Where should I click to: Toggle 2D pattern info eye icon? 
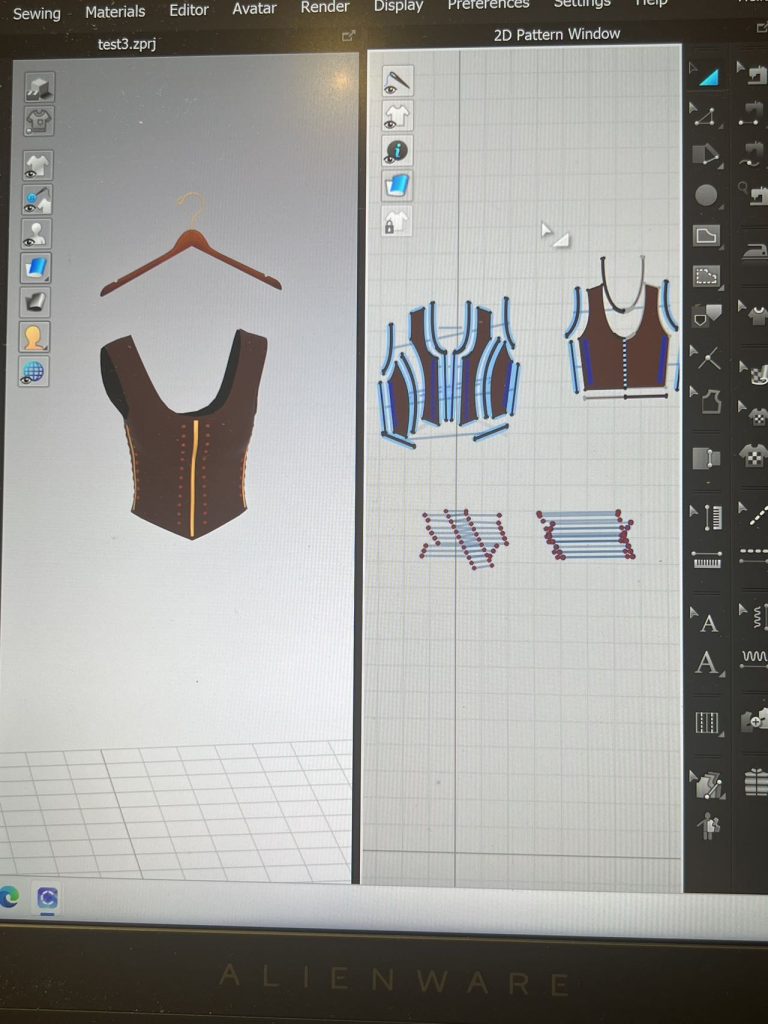(397, 151)
